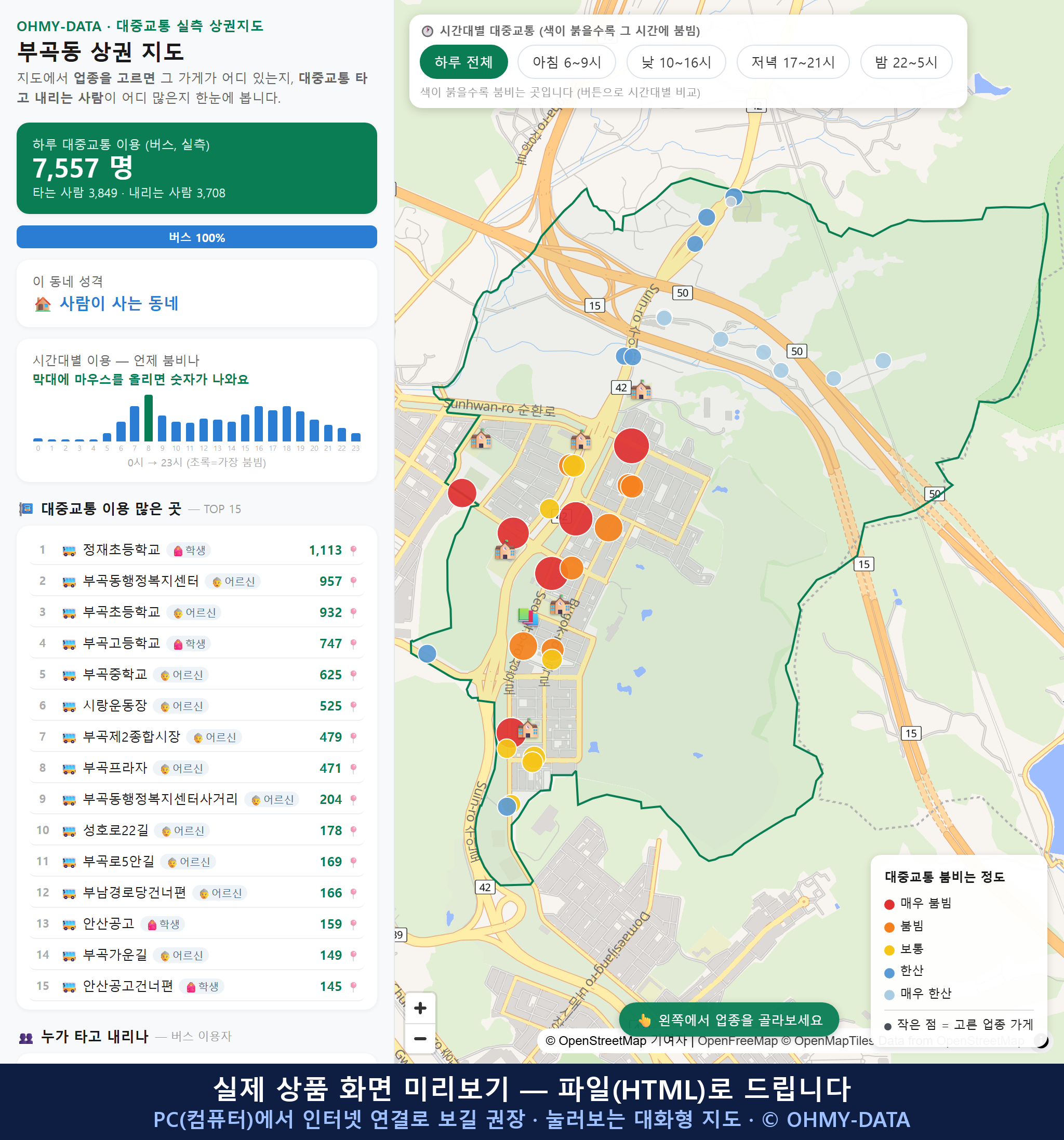Viewport: 1064px width, 1140px height.
Task: Click the 매우 붐빔 red legend swatch
Action: (x=889, y=904)
